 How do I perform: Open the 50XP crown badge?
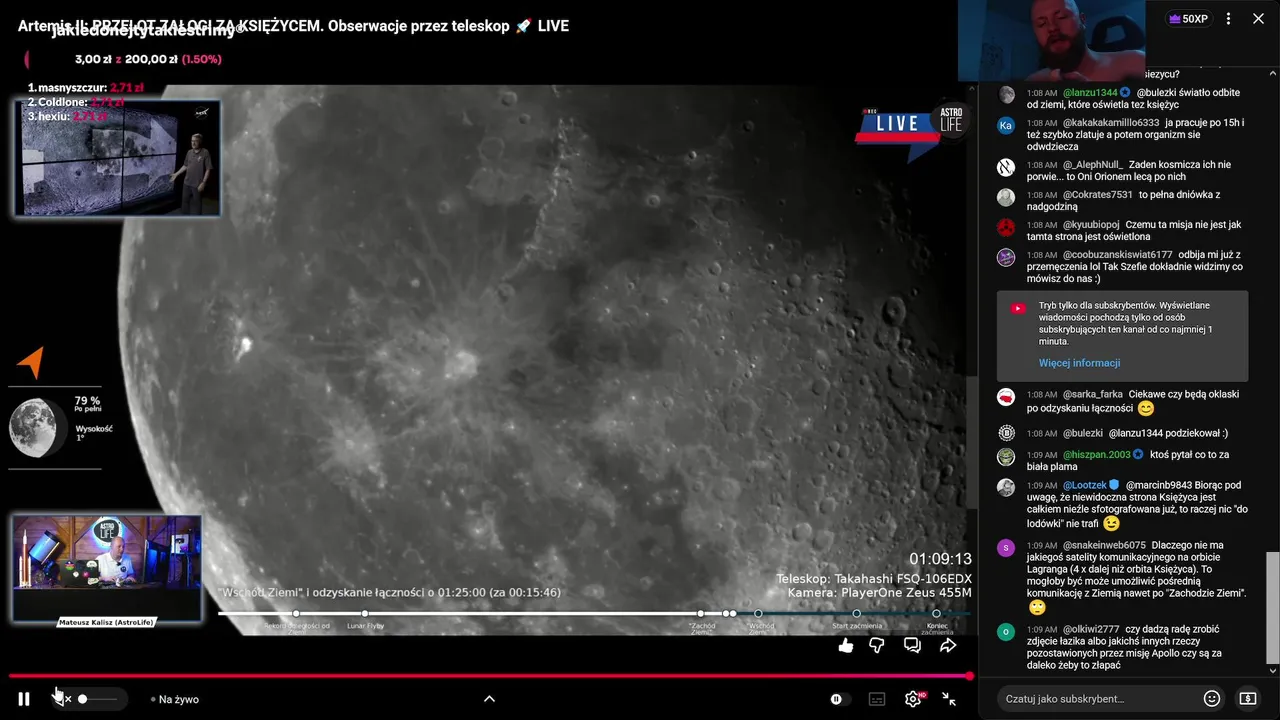coord(1188,18)
